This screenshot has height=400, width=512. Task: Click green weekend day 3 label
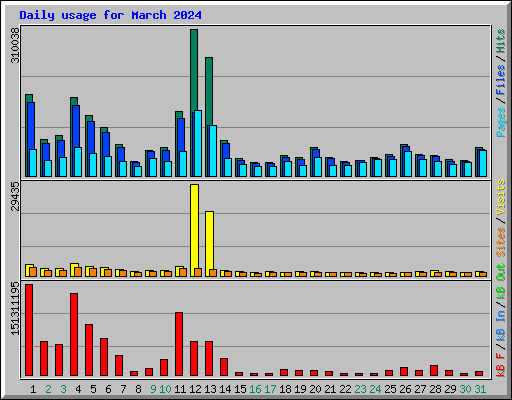click(x=63, y=389)
